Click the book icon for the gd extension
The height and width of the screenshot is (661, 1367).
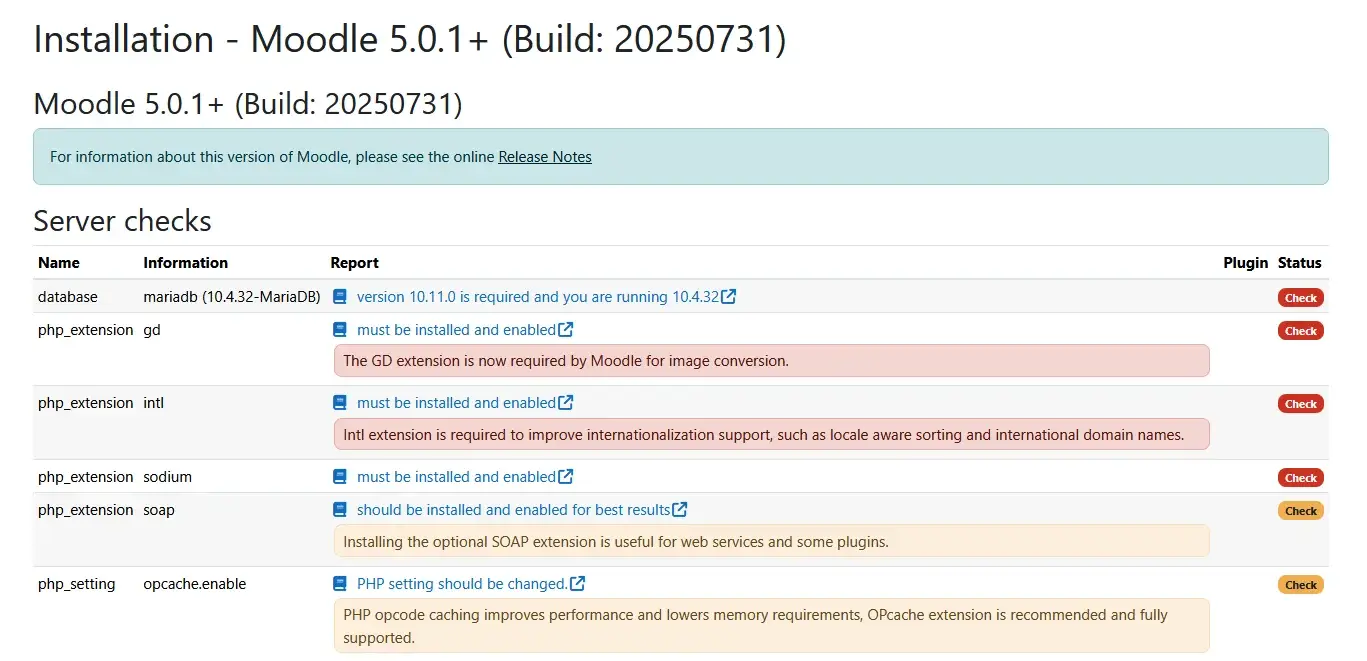340,330
